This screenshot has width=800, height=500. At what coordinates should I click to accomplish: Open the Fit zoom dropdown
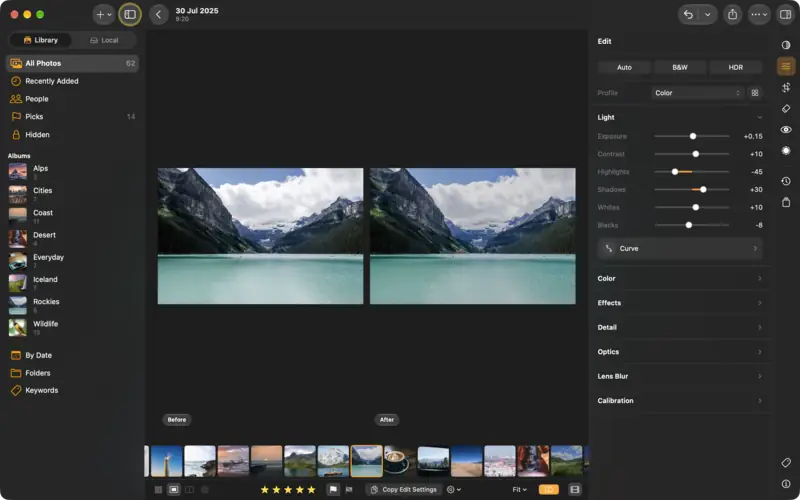click(x=519, y=490)
